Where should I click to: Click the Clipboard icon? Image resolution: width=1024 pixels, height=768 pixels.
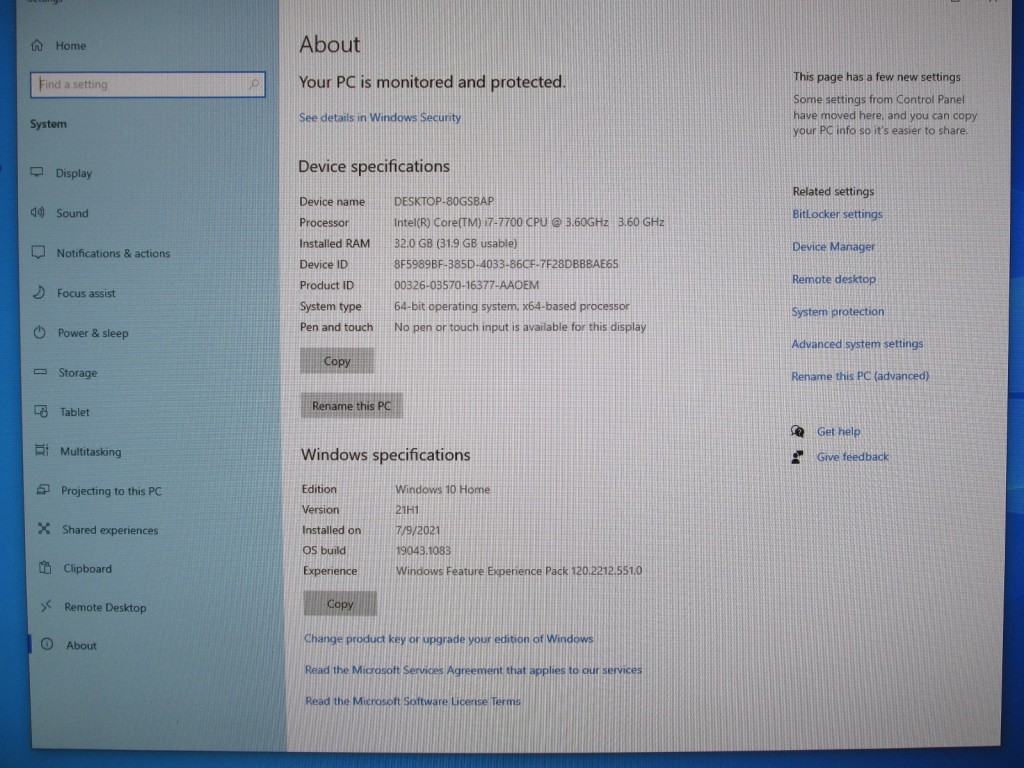45,567
